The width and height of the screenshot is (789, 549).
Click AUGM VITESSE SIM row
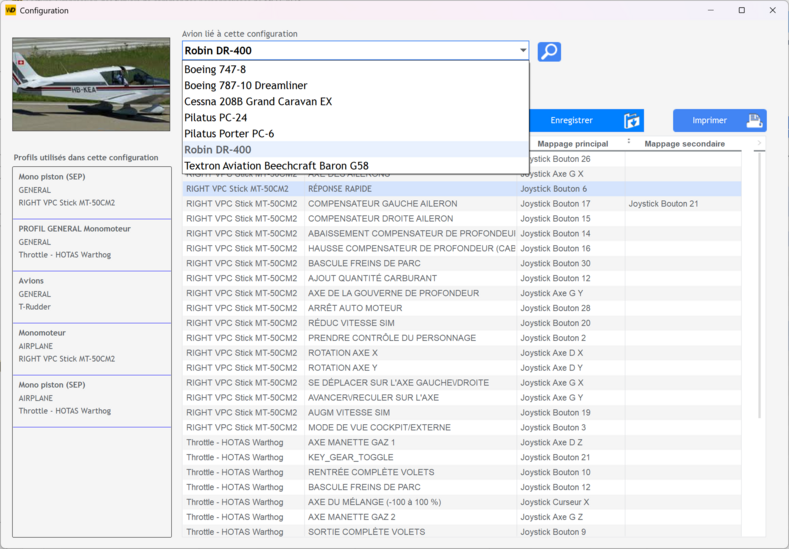pos(462,413)
